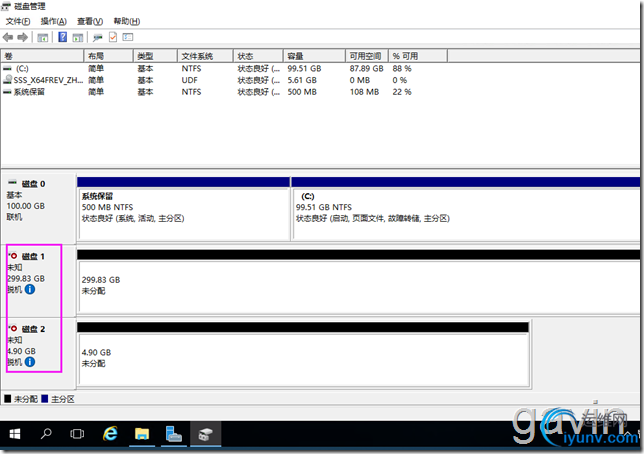Click the settings list toolbar icon
The height and width of the screenshot is (454, 644).
(128, 37)
